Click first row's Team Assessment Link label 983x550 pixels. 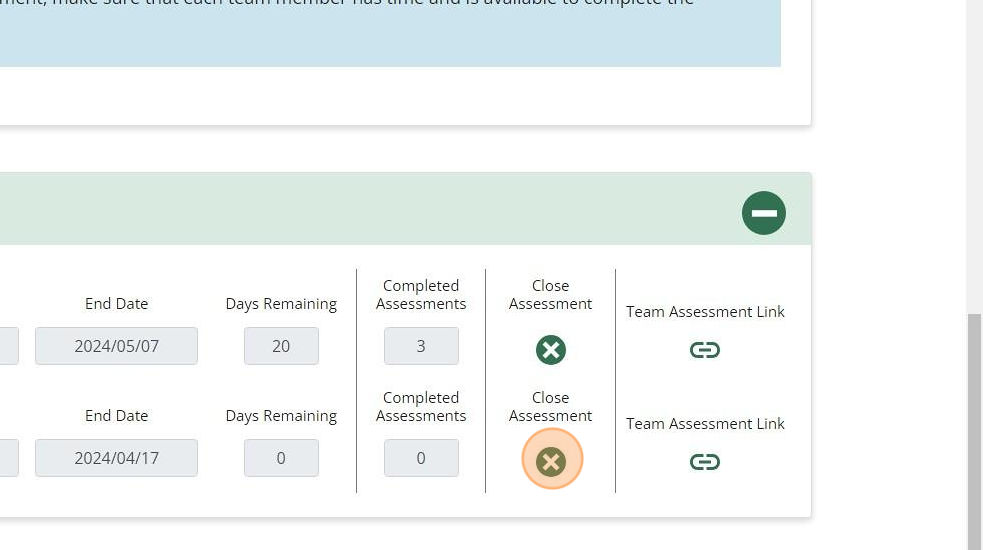(705, 312)
